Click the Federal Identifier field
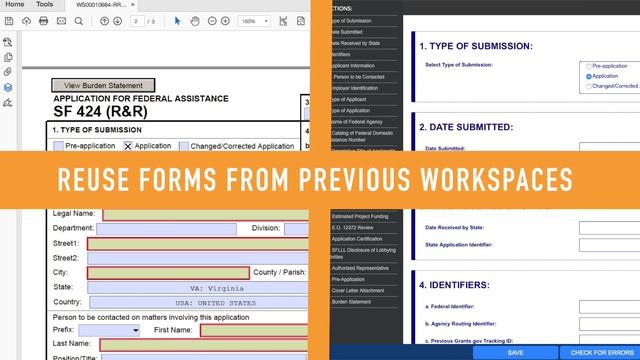Image resolution: width=640 pixels, height=360 pixels. tap(609, 307)
